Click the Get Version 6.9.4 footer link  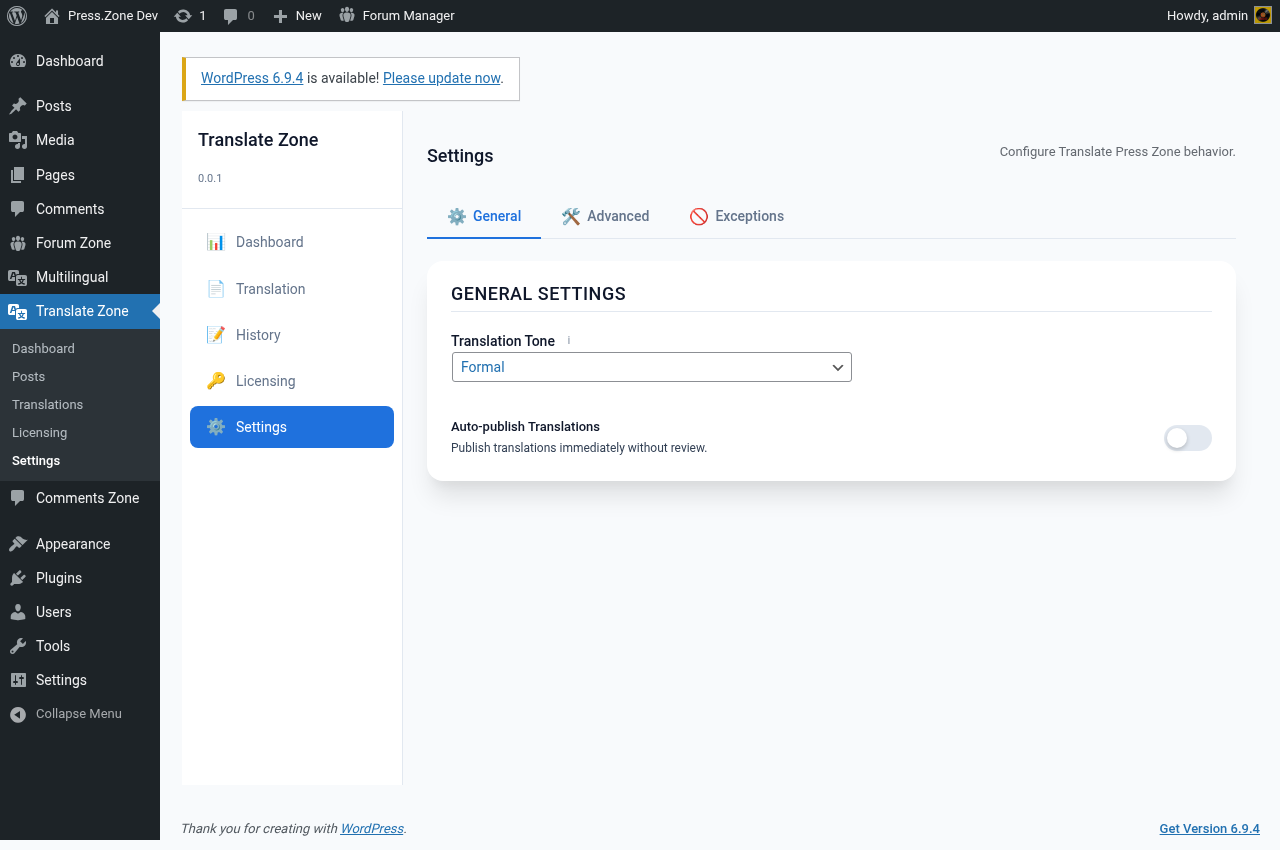pyautogui.click(x=1209, y=829)
